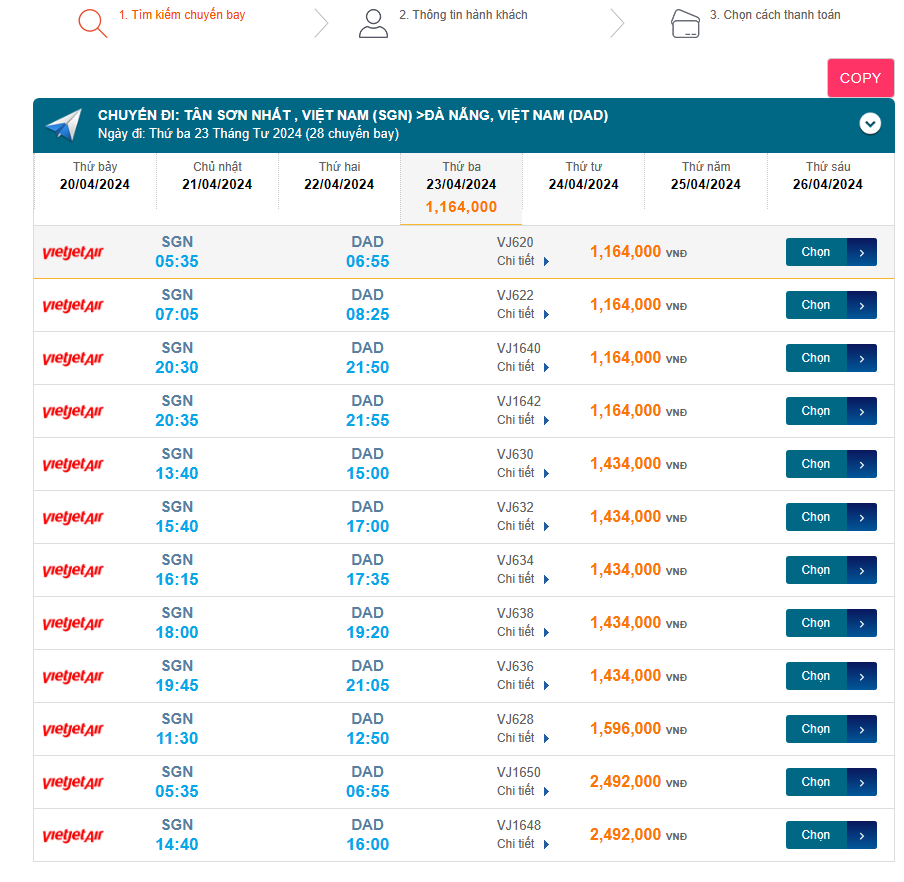The width and height of the screenshot is (904, 882).
Task: Click VietjetAir logo for flight VJ620
Action: (x=73, y=252)
